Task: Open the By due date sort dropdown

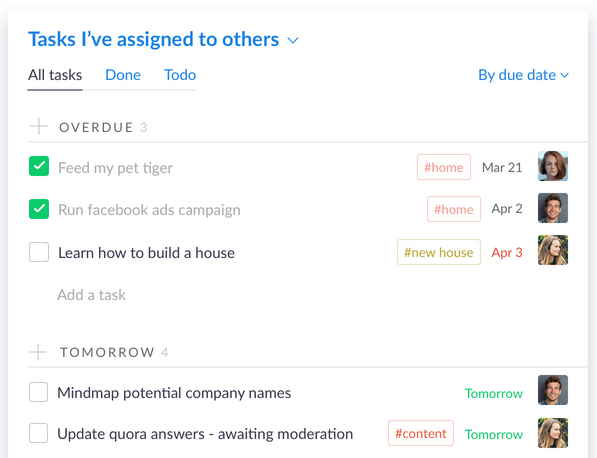Action: tap(524, 75)
